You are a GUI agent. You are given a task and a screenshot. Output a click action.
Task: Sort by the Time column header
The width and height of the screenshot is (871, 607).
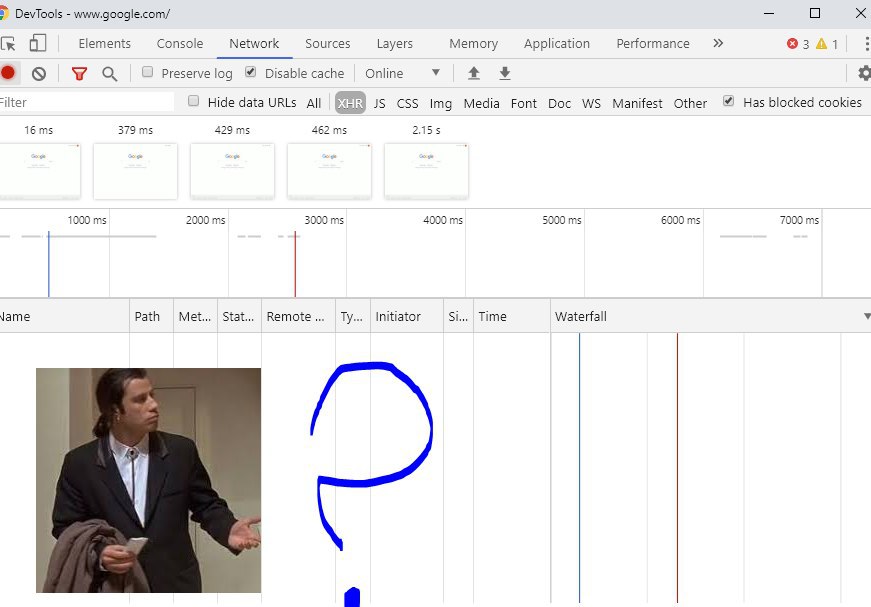tap(512, 316)
